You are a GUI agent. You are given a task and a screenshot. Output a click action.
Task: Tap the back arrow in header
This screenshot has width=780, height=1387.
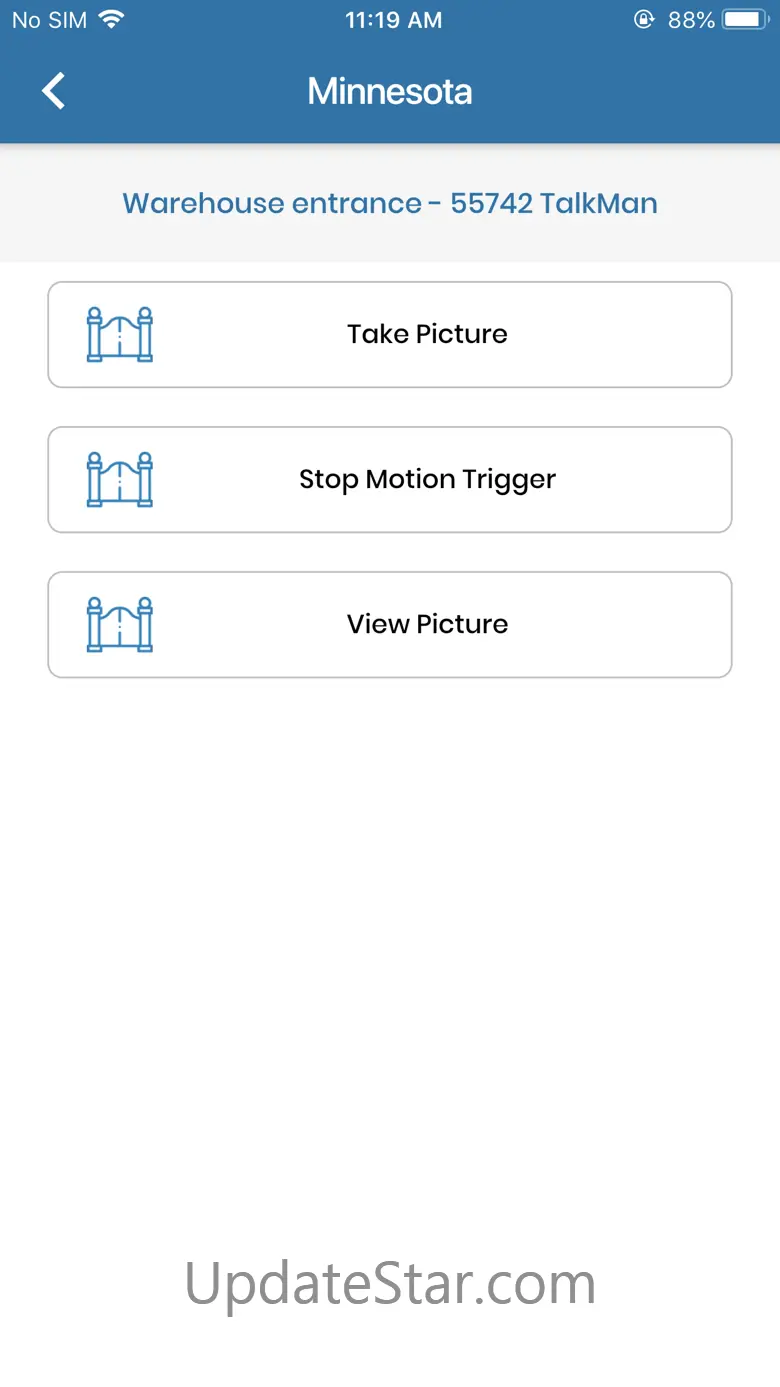[x=54, y=91]
